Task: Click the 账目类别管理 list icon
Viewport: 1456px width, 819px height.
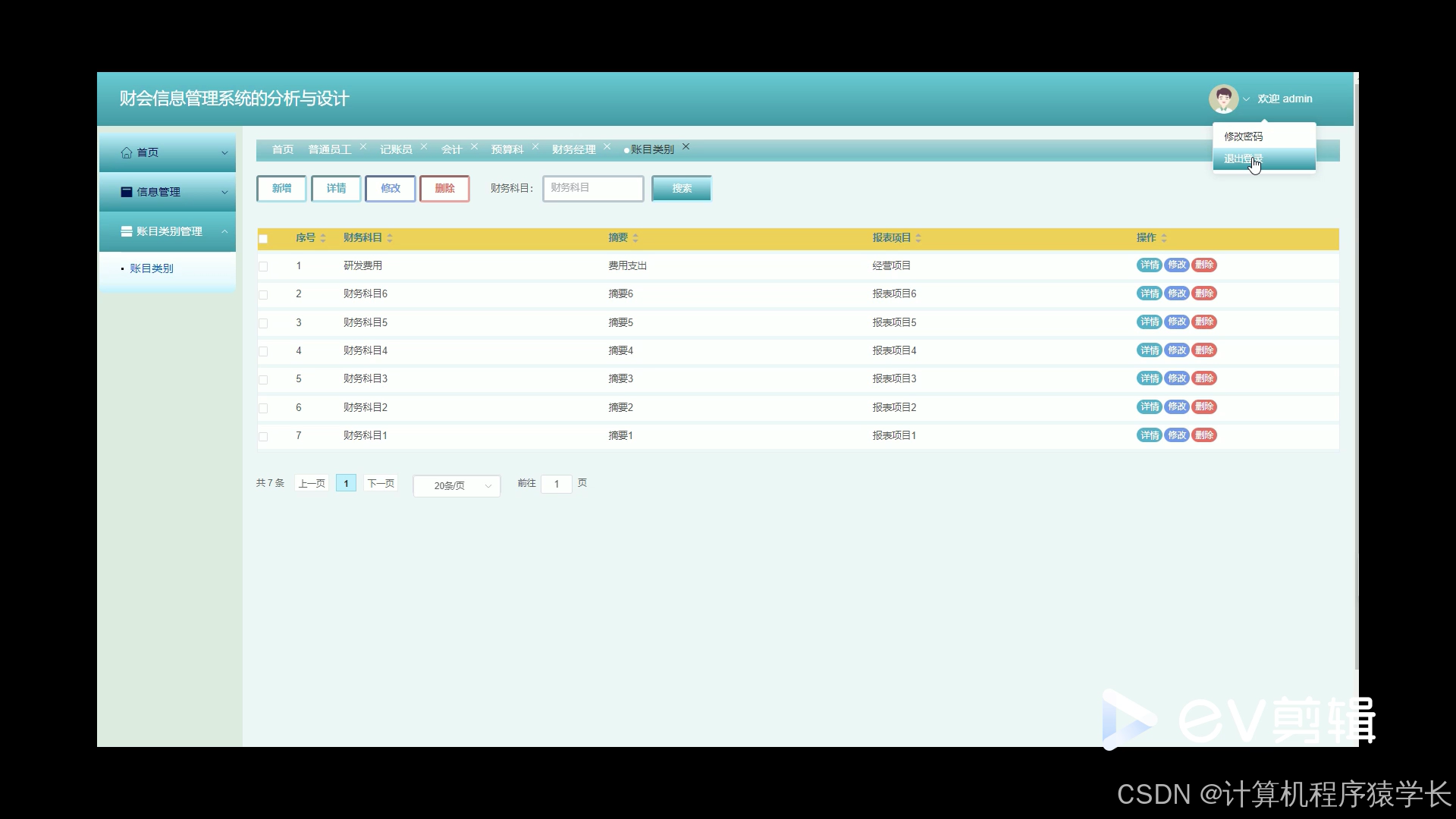Action: pos(127,232)
